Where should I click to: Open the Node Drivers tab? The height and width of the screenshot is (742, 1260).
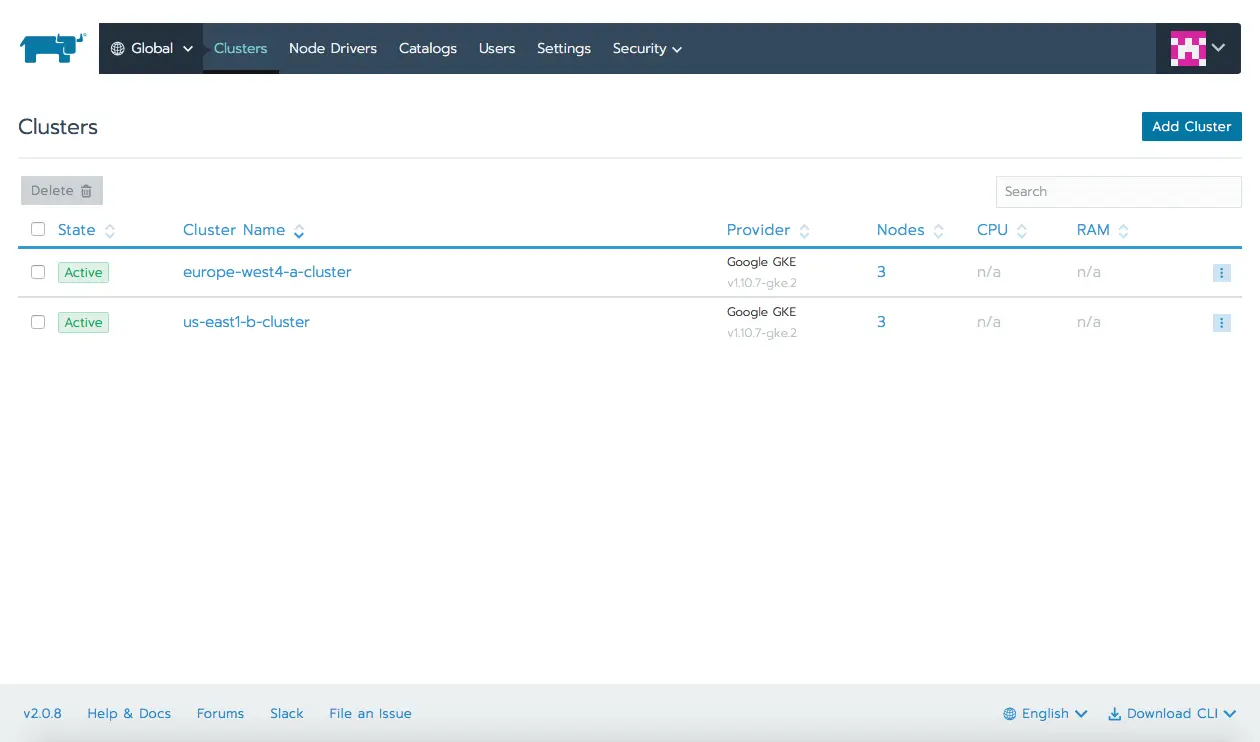333,48
